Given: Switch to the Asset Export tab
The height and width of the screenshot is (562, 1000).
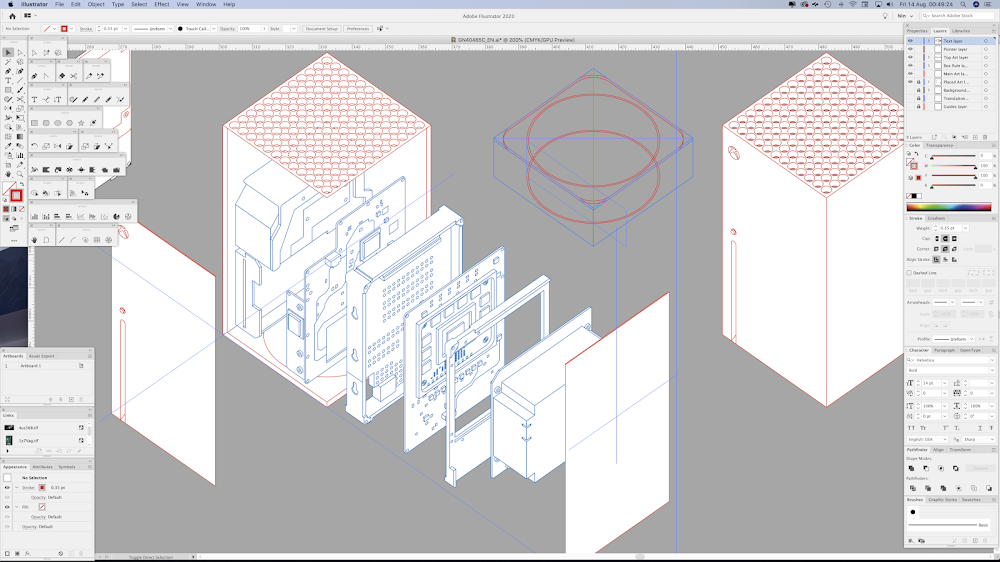Looking at the screenshot, I should click(41, 356).
